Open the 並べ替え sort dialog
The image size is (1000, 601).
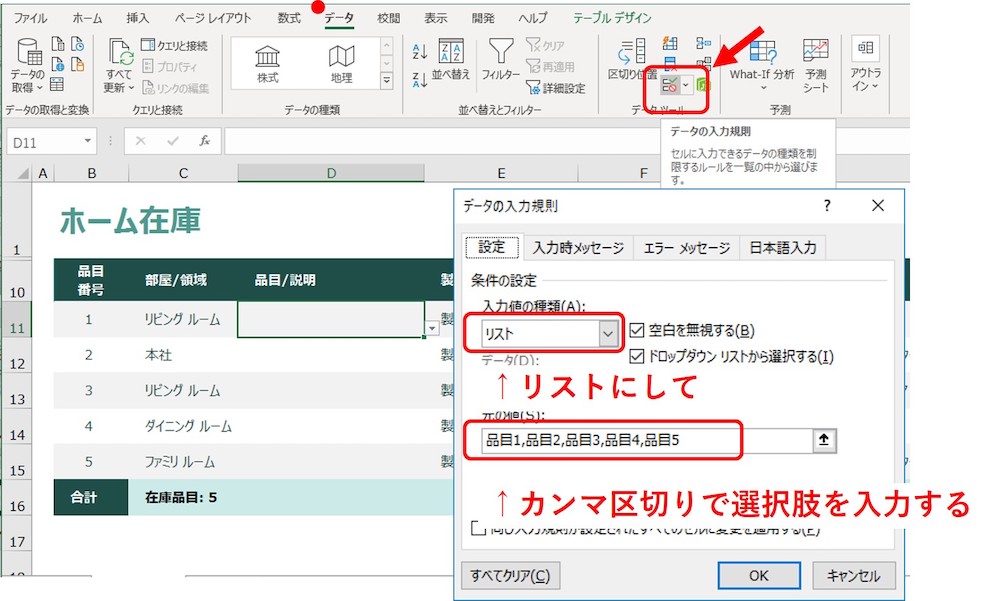point(450,59)
